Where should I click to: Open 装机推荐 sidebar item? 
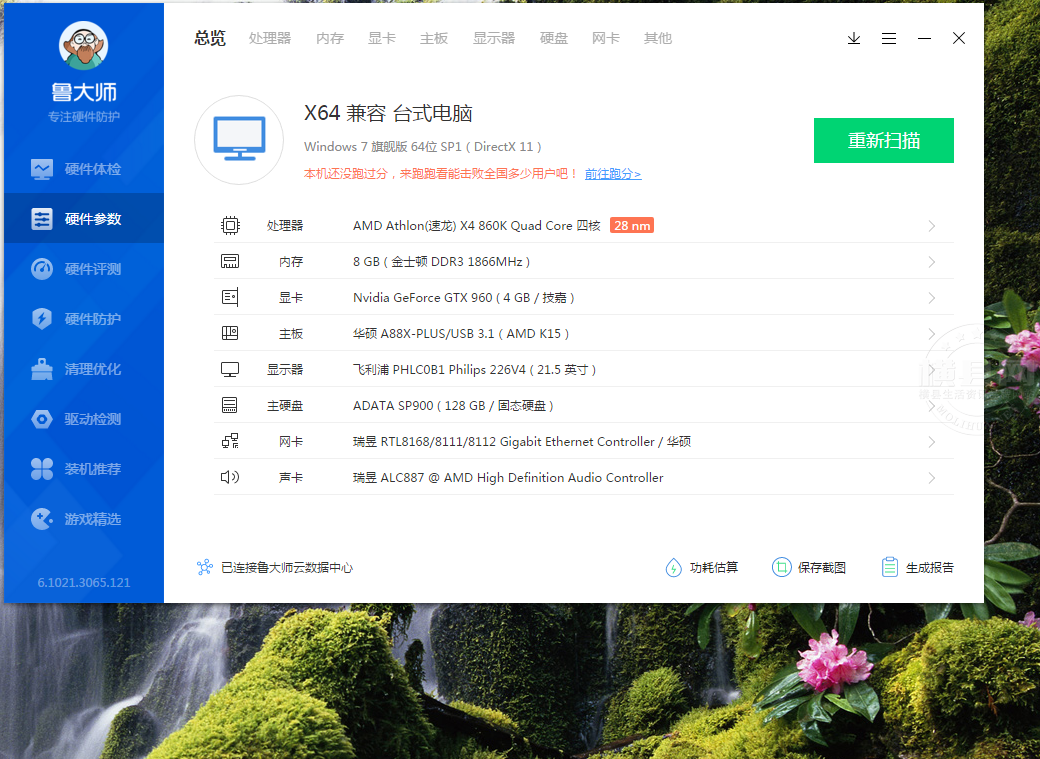84,469
